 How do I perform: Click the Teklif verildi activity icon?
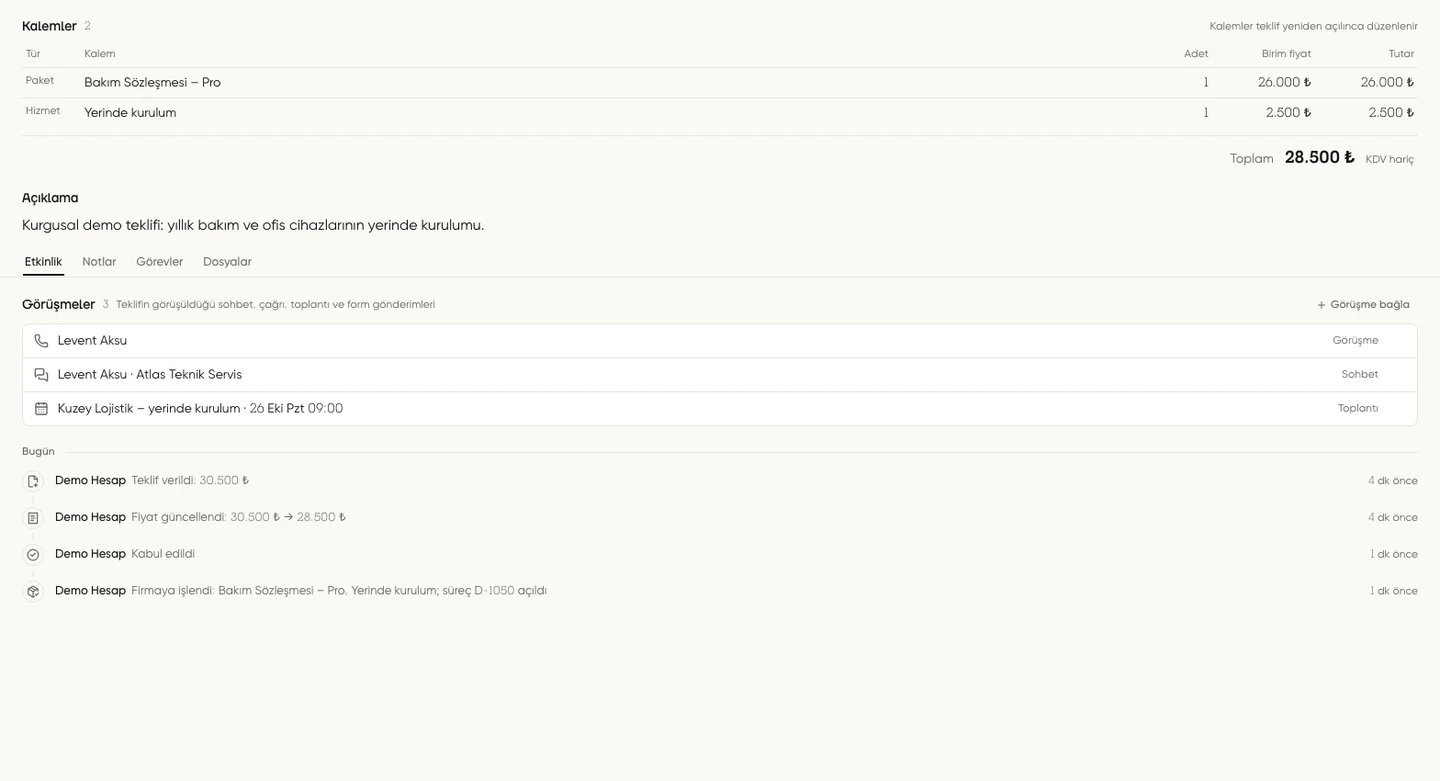[x=33, y=481]
